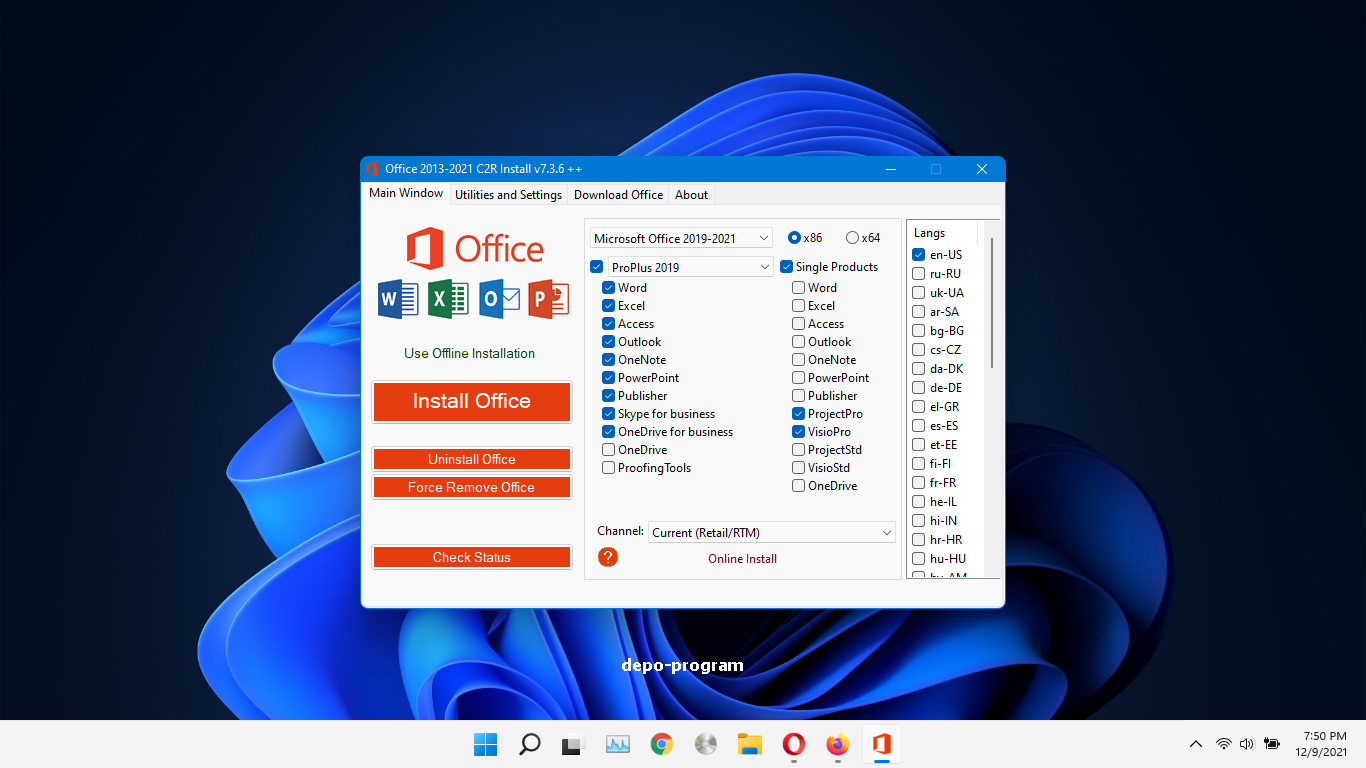This screenshot has width=1366, height=768.
Task: Switch to the Download Office tab
Action: 618,194
